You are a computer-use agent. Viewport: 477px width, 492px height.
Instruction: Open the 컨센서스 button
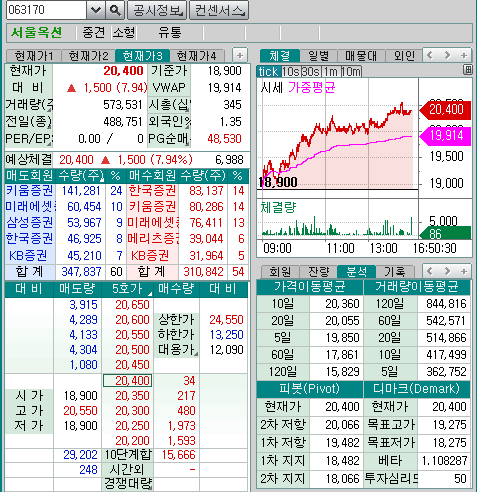click(219, 10)
